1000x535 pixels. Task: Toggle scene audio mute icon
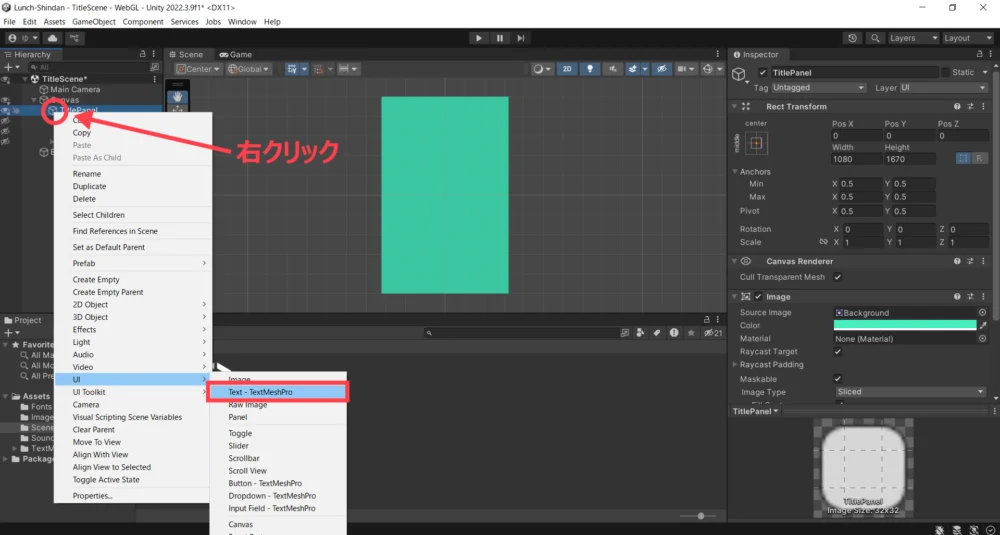click(x=612, y=69)
